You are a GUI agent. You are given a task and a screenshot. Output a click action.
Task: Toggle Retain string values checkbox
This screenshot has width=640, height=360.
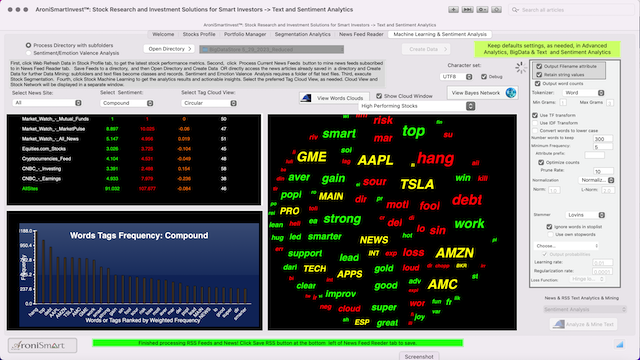[x=539, y=75]
